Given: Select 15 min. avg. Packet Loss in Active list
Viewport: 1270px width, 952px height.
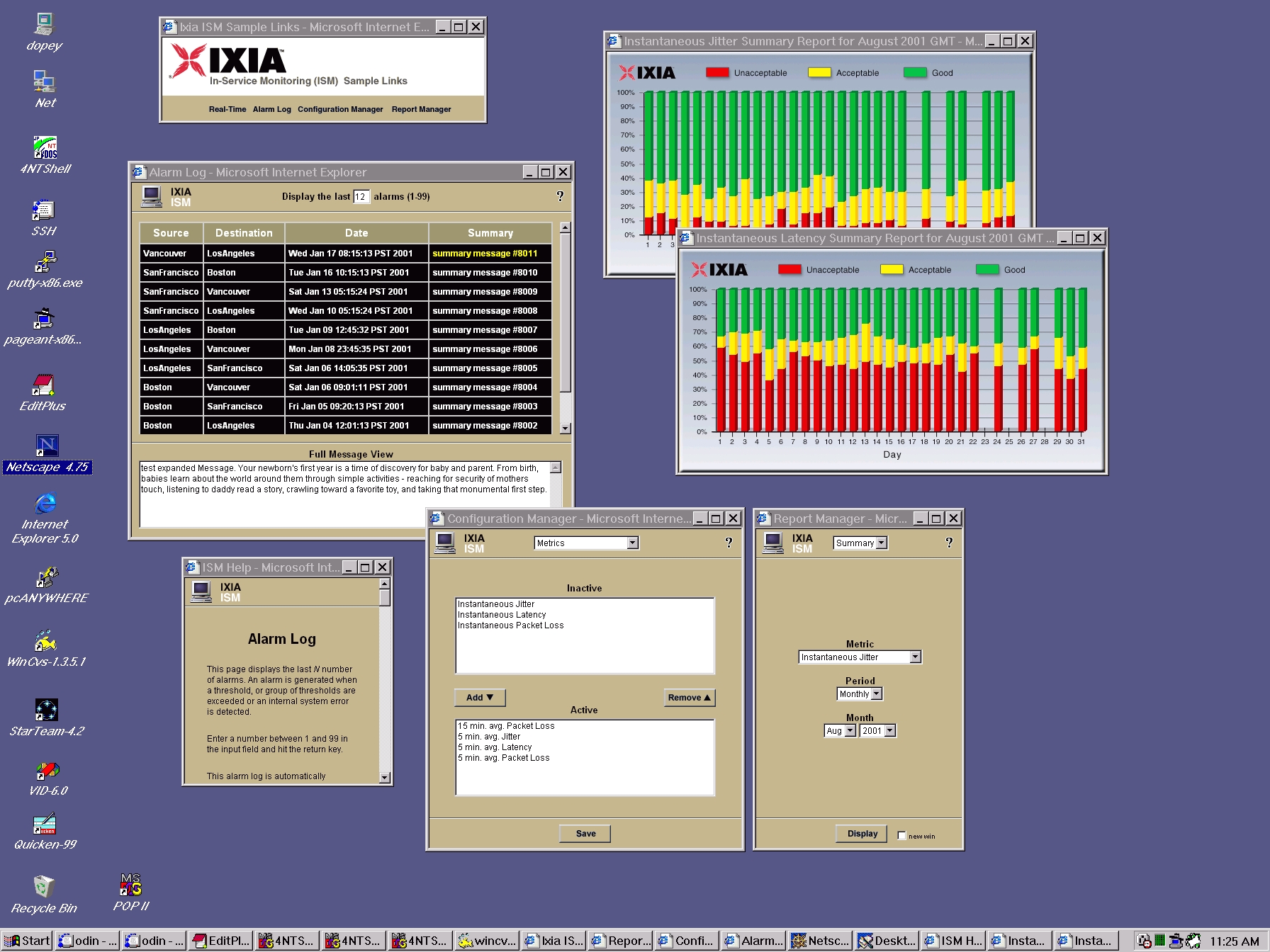Looking at the screenshot, I should click(x=506, y=726).
